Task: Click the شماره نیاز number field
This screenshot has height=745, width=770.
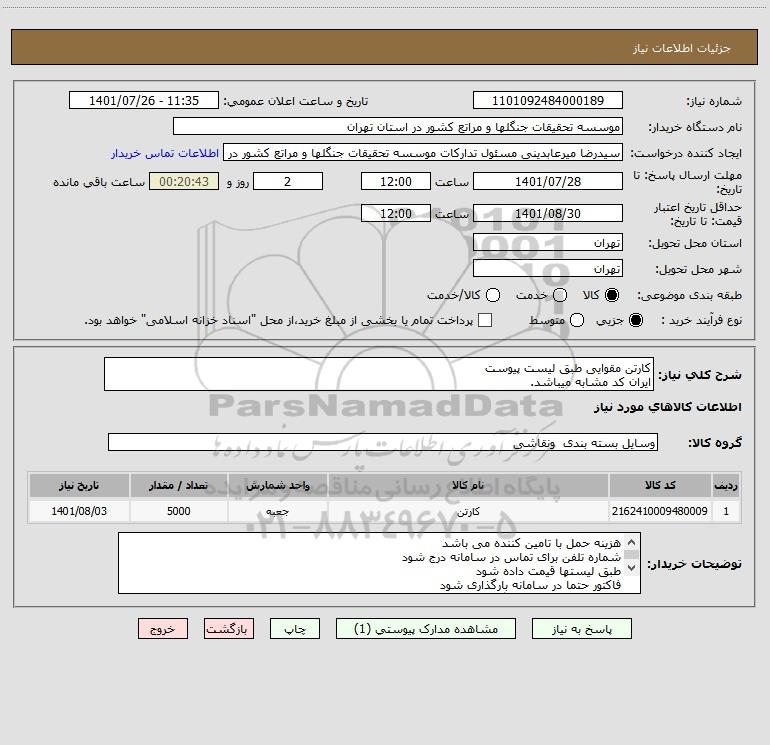Action: point(548,100)
